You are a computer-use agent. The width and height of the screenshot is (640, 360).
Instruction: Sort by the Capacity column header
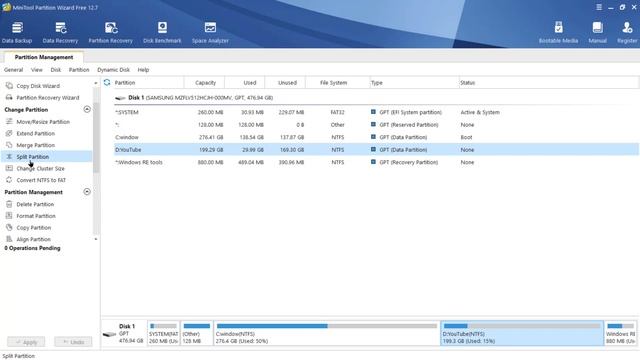205,83
